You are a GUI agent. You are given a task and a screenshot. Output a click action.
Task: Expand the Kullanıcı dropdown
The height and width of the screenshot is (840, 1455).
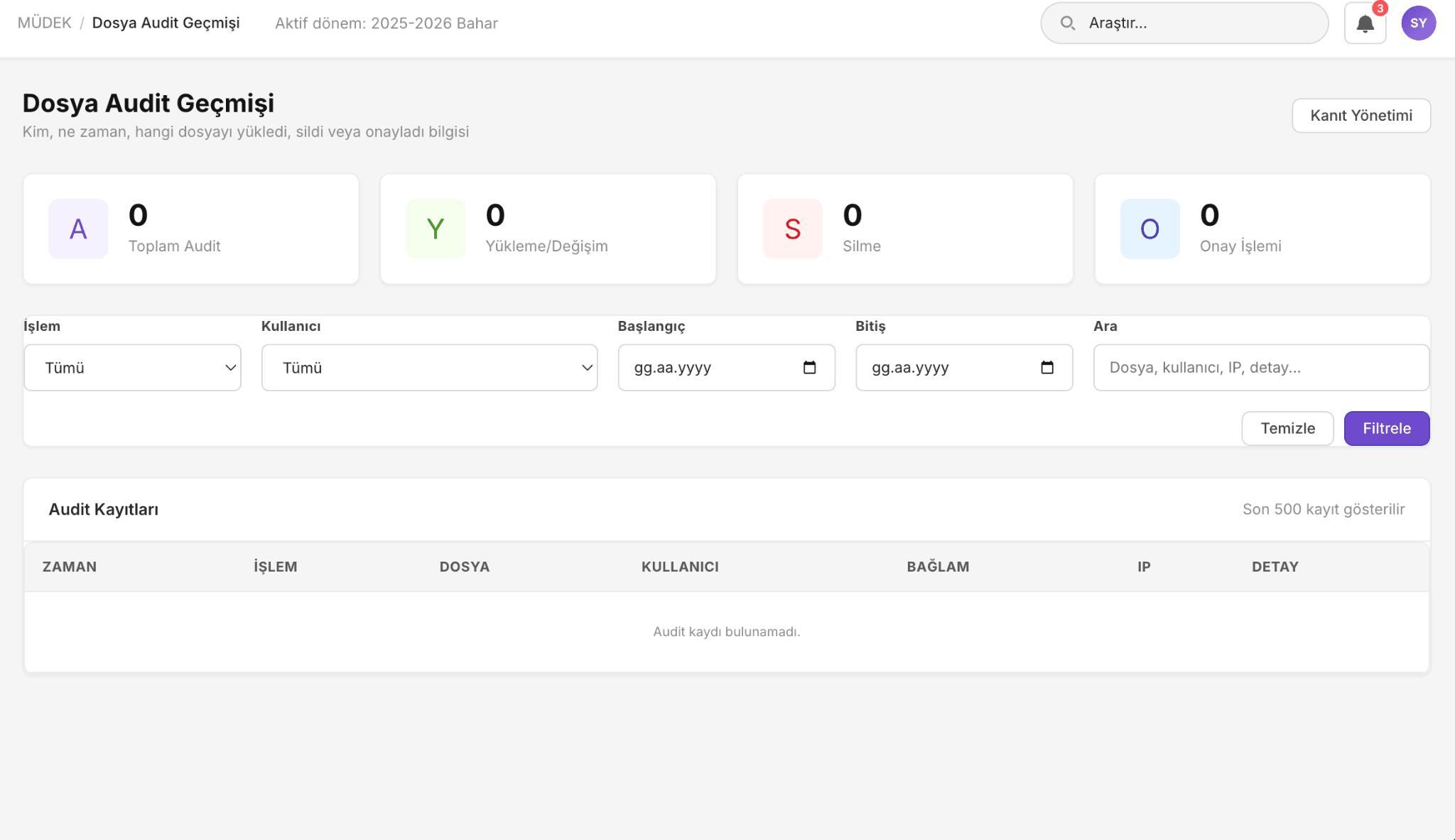[429, 368]
